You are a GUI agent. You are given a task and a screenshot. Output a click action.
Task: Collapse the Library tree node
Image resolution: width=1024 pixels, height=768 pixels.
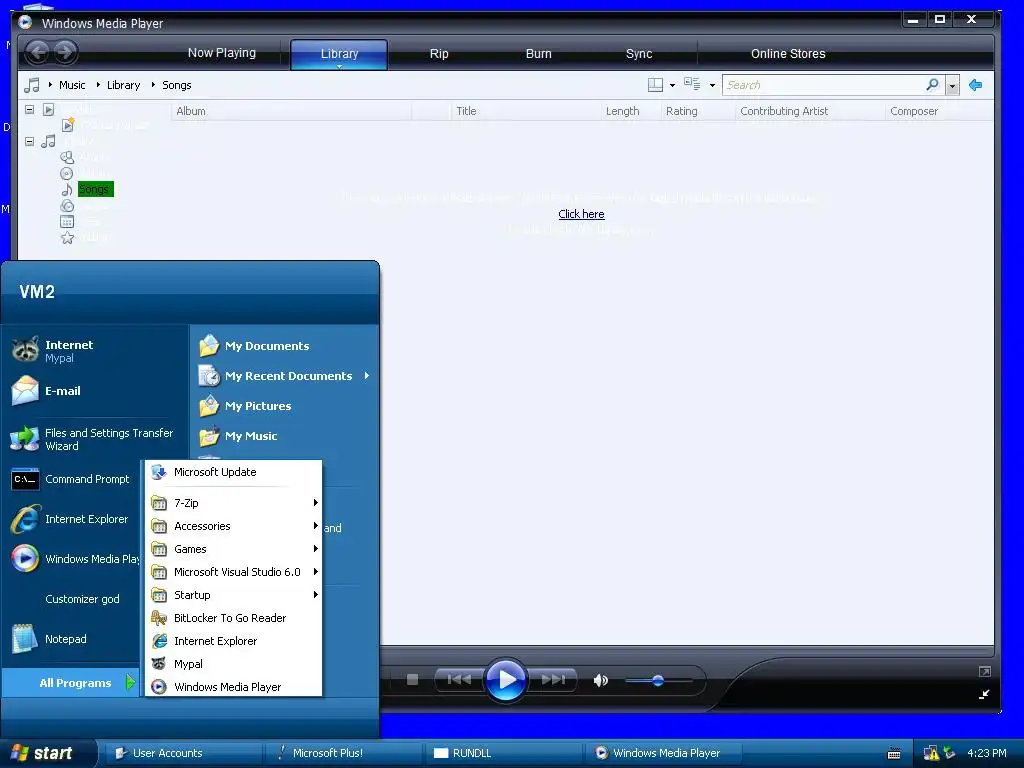pos(29,141)
